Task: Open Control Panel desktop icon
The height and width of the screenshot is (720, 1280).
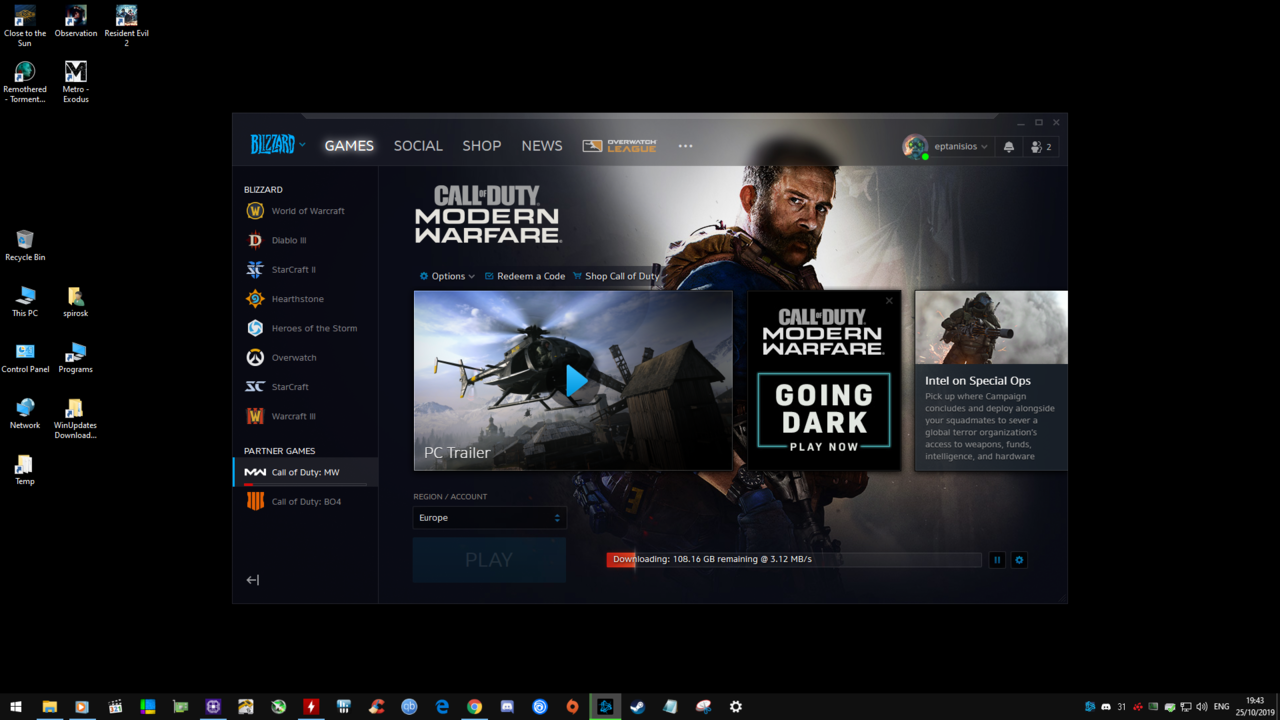Action: 25,357
